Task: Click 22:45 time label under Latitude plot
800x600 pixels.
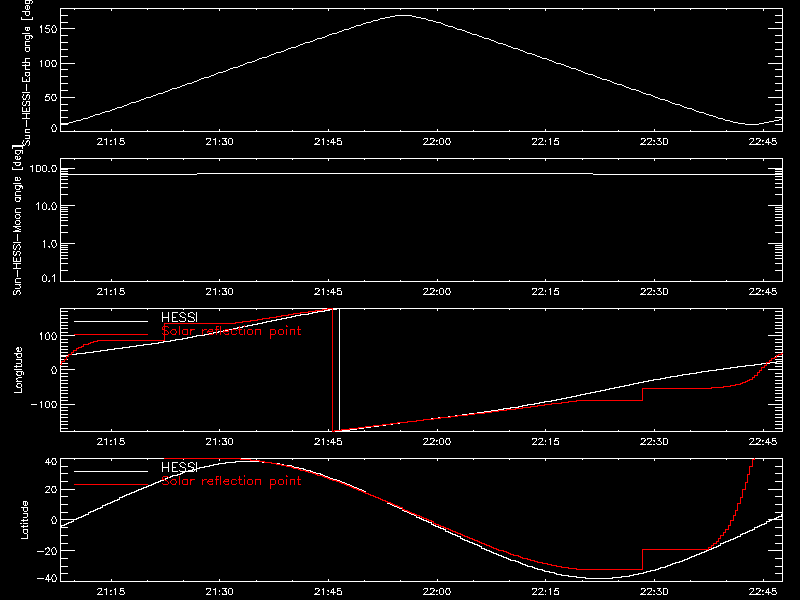Action: pyautogui.click(x=763, y=592)
